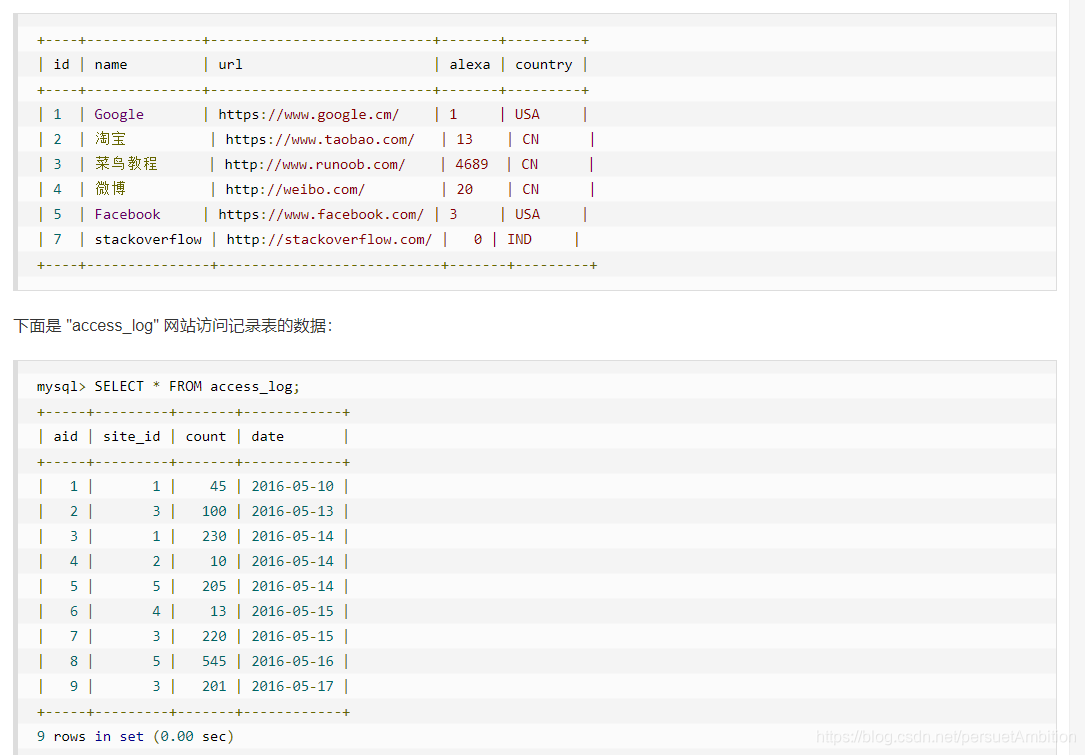Viewport: 1085px width, 755px height.
Task: Click the country column header
Action: click(x=544, y=64)
